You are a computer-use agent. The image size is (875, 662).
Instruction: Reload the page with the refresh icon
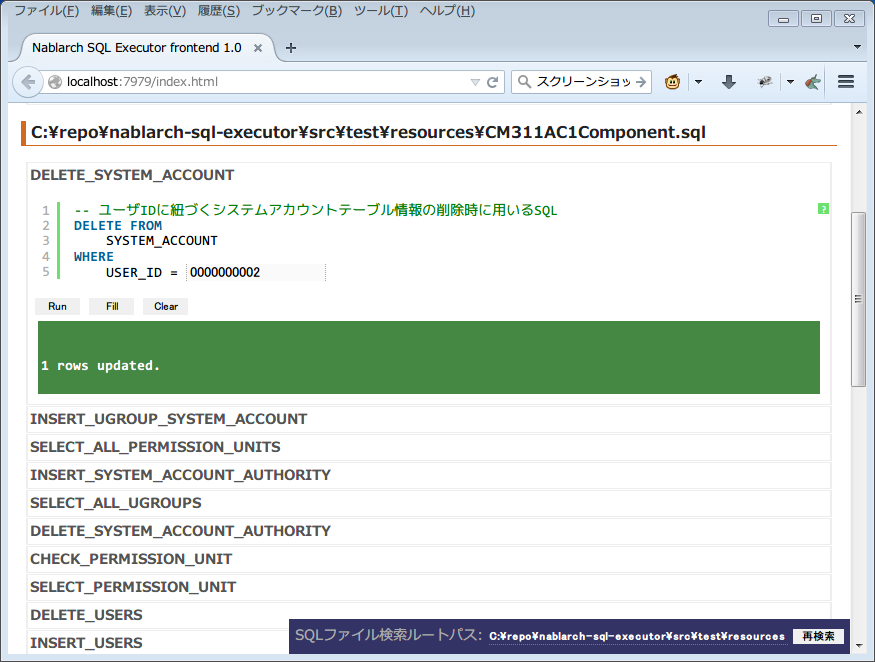pyautogui.click(x=493, y=82)
